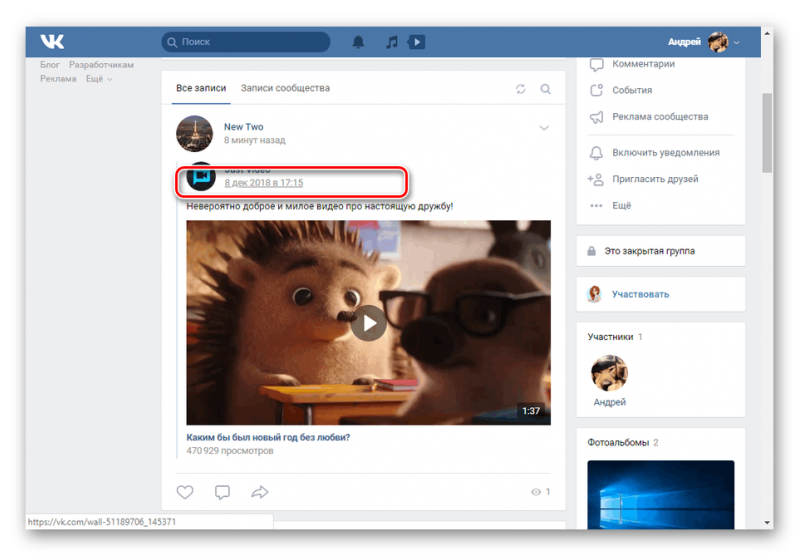Image resolution: width=800 pixels, height=556 pixels.
Task: Enable notifications via Включить уведомления
Action: click(666, 153)
